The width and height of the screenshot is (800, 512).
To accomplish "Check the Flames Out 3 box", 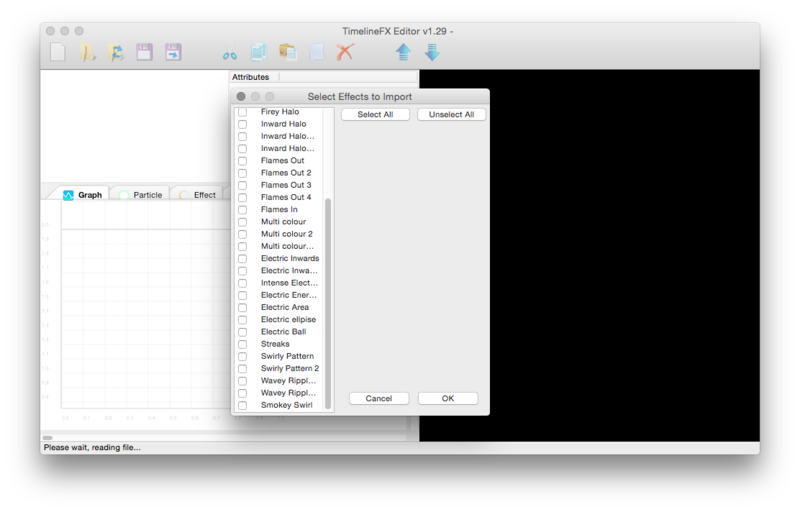I will tap(242, 185).
